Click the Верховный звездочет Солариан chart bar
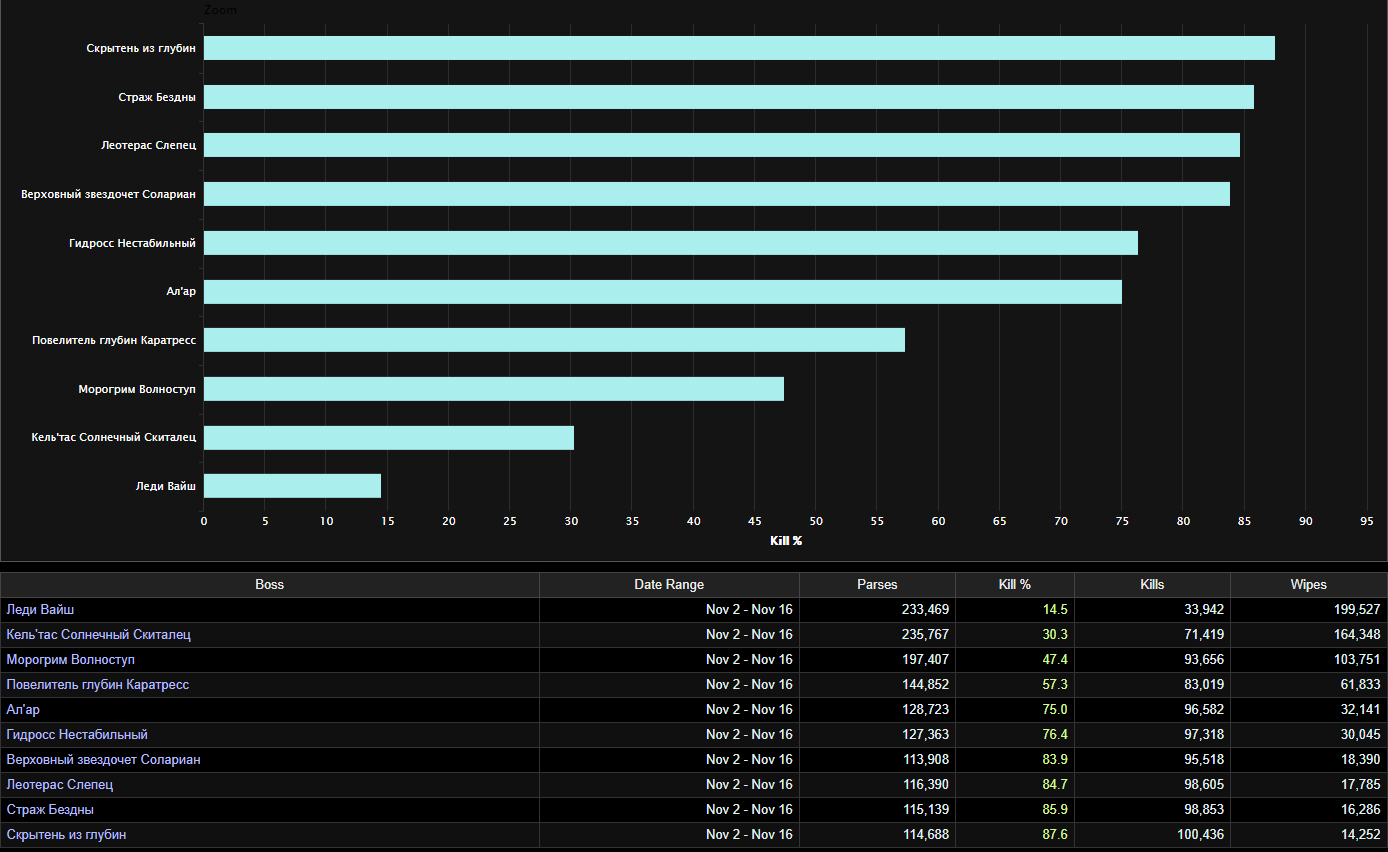 pyautogui.click(x=717, y=194)
